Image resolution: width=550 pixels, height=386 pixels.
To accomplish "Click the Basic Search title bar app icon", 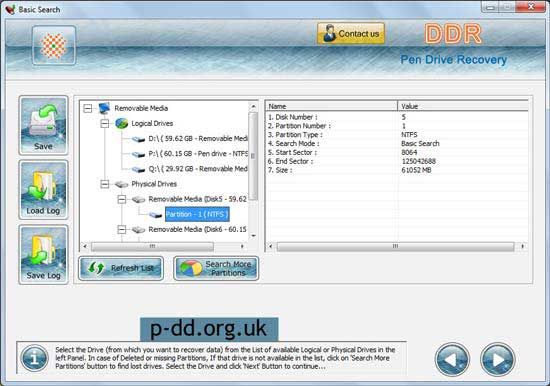I will pos(10,9).
